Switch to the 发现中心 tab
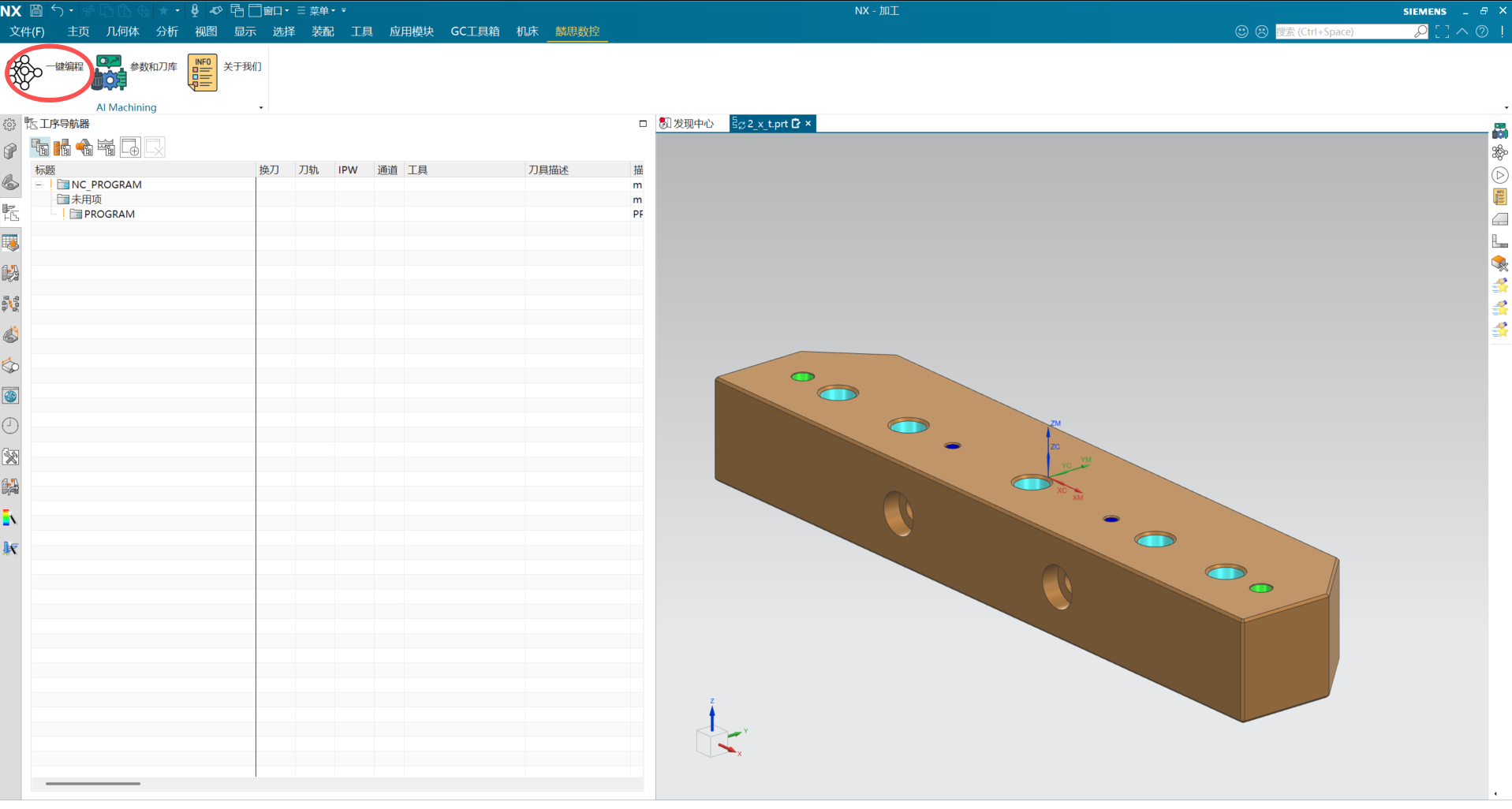 coord(687,124)
